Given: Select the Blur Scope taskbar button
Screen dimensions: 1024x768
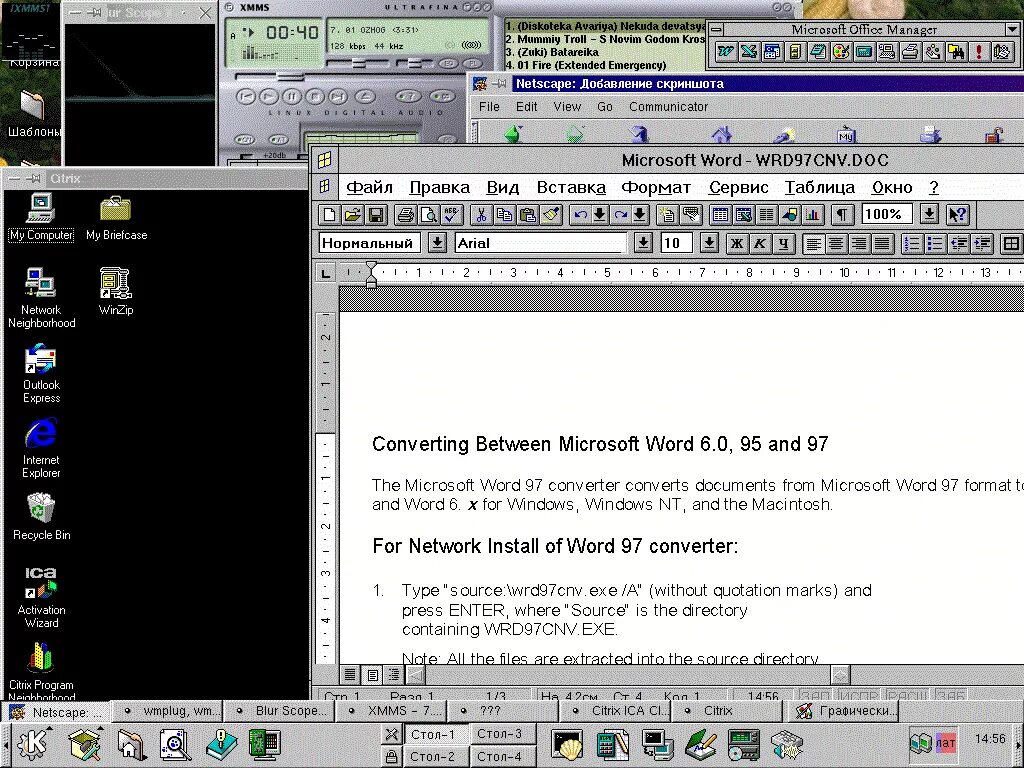Looking at the screenshot, I should tap(279, 711).
